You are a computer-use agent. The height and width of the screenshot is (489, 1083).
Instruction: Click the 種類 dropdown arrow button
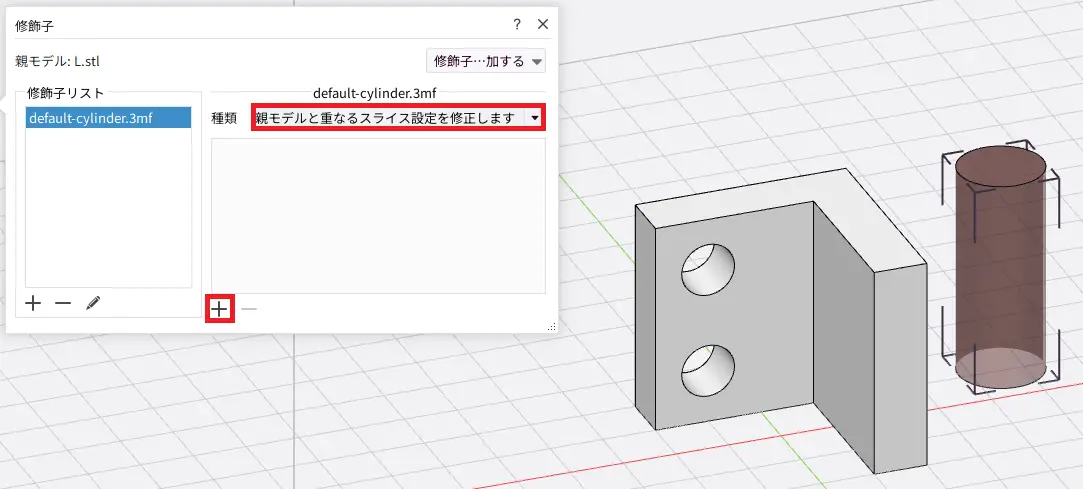[x=535, y=118]
